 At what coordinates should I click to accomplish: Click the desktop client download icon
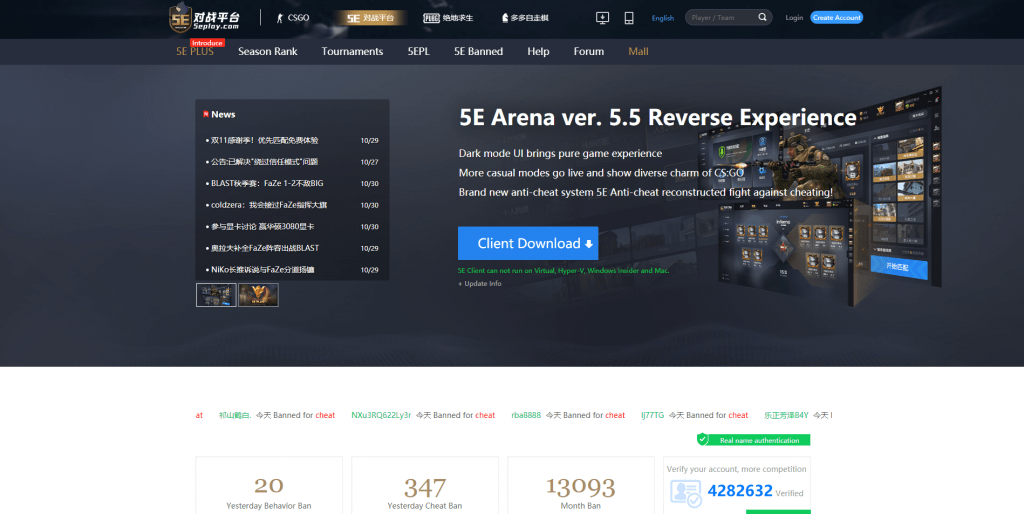point(603,18)
